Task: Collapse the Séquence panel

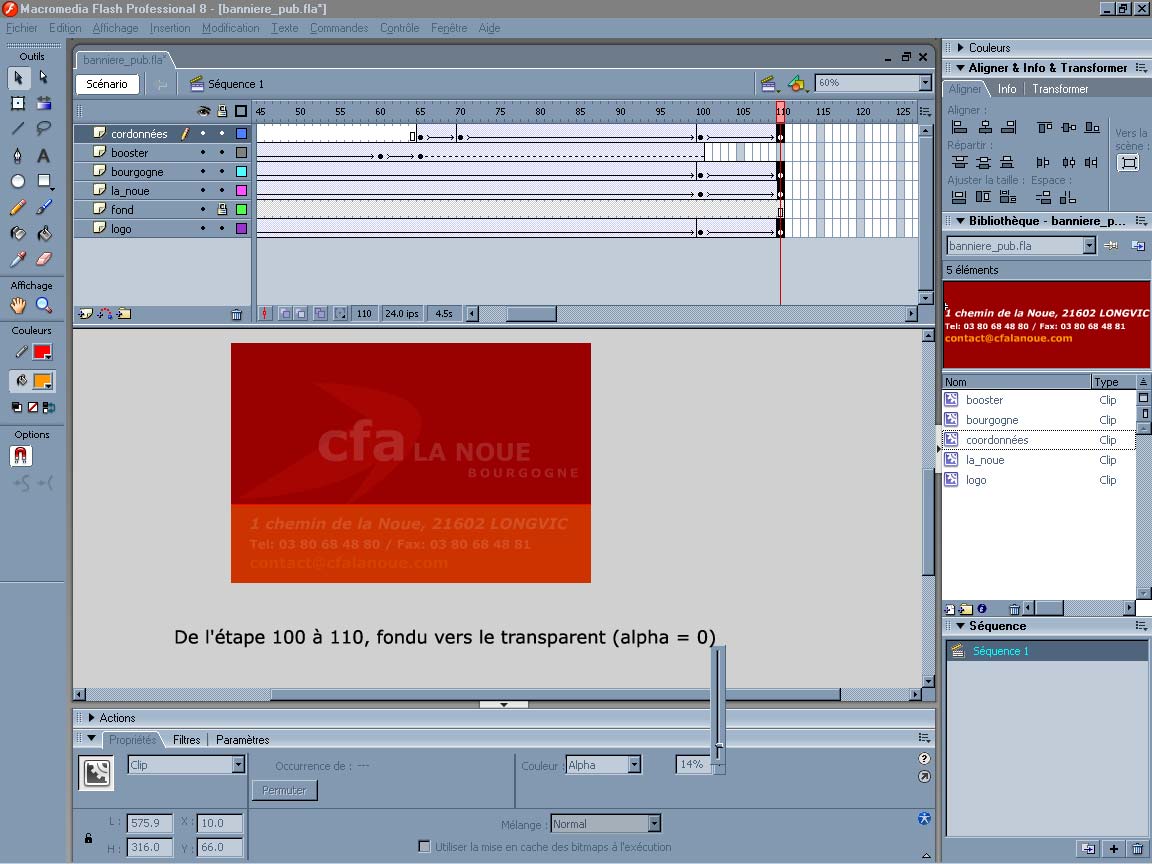Action: pos(960,626)
